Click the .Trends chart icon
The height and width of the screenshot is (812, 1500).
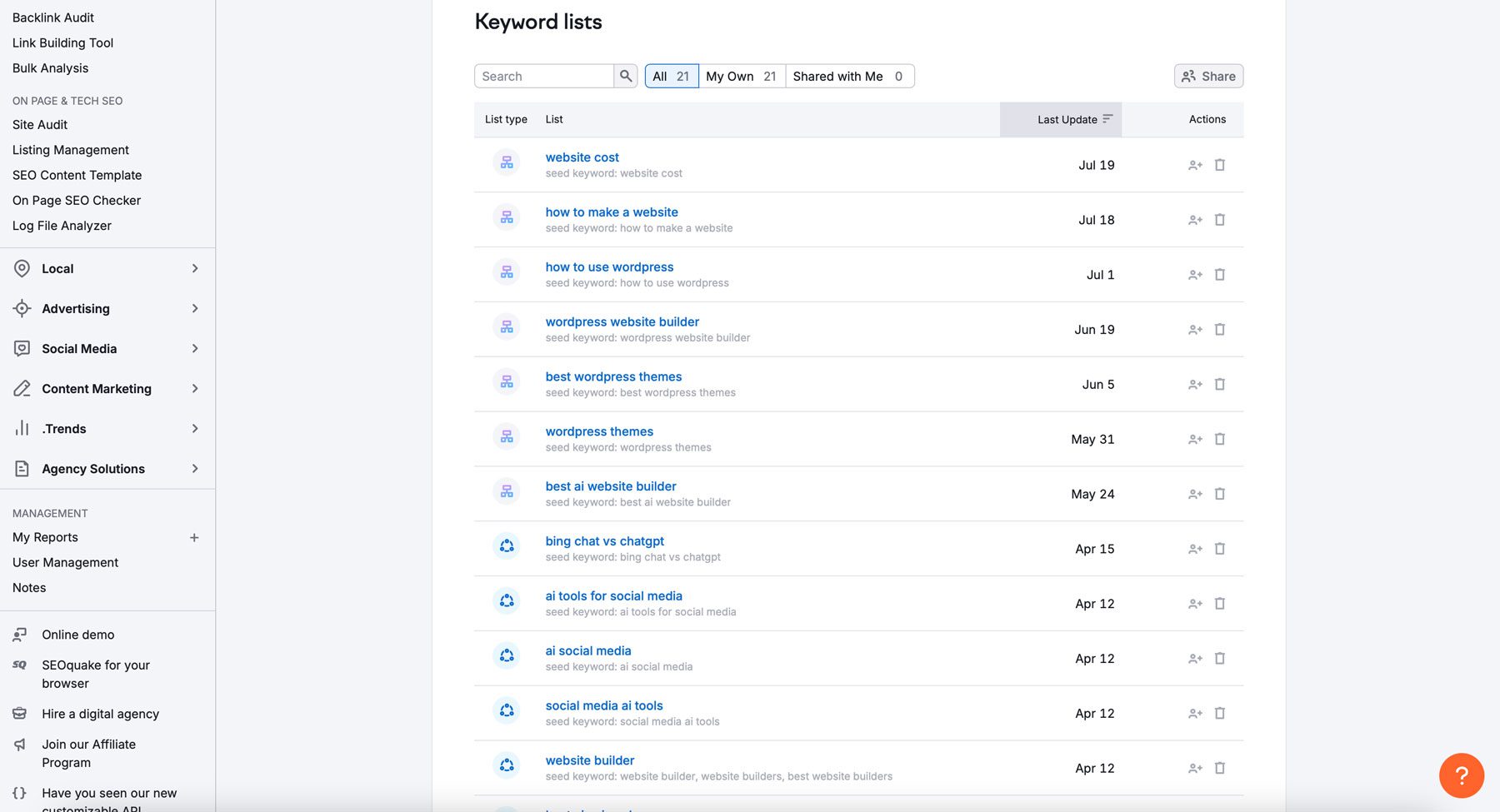tap(22, 428)
